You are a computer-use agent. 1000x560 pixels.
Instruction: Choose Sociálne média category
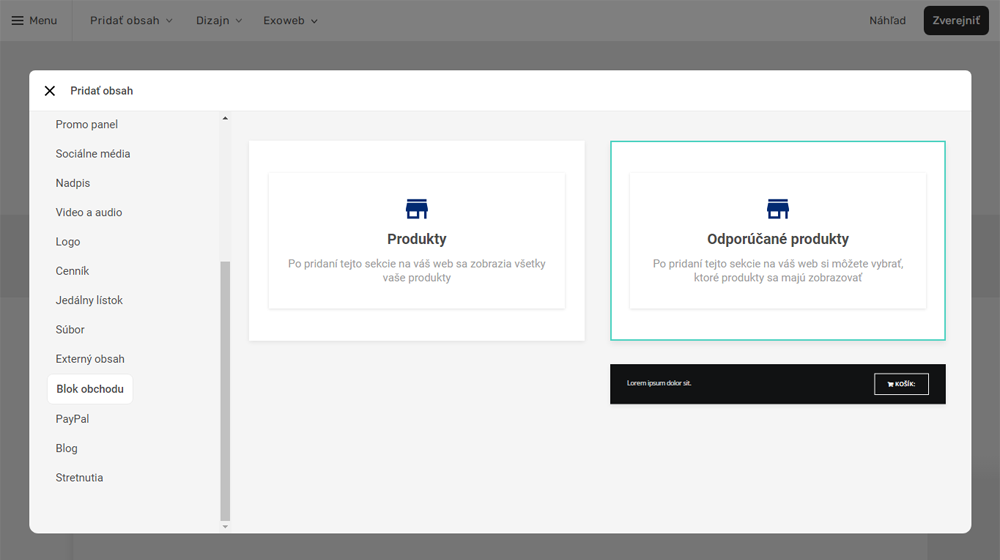click(x=93, y=154)
